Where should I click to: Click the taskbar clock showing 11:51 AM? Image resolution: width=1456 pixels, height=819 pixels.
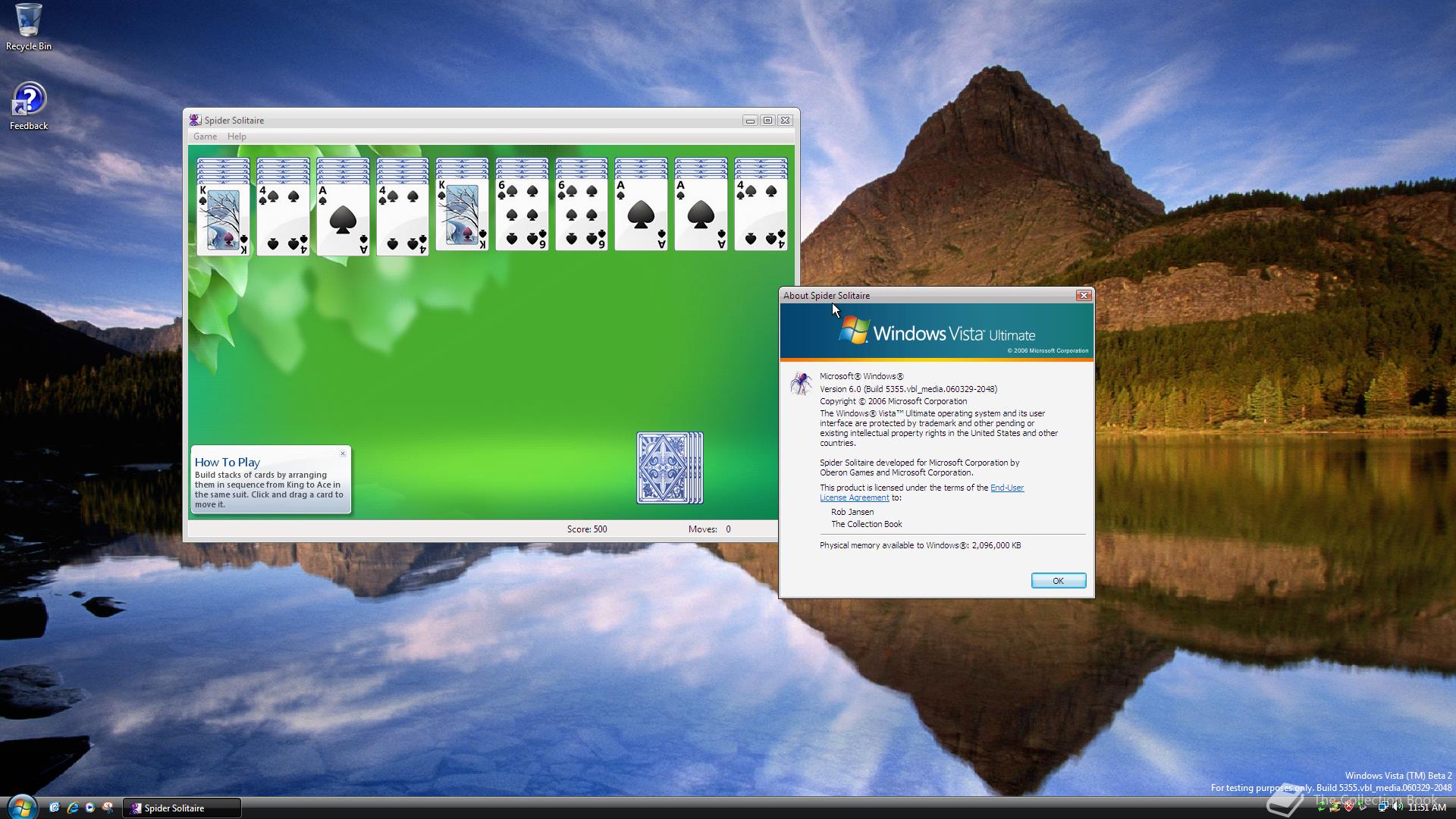point(1427,808)
